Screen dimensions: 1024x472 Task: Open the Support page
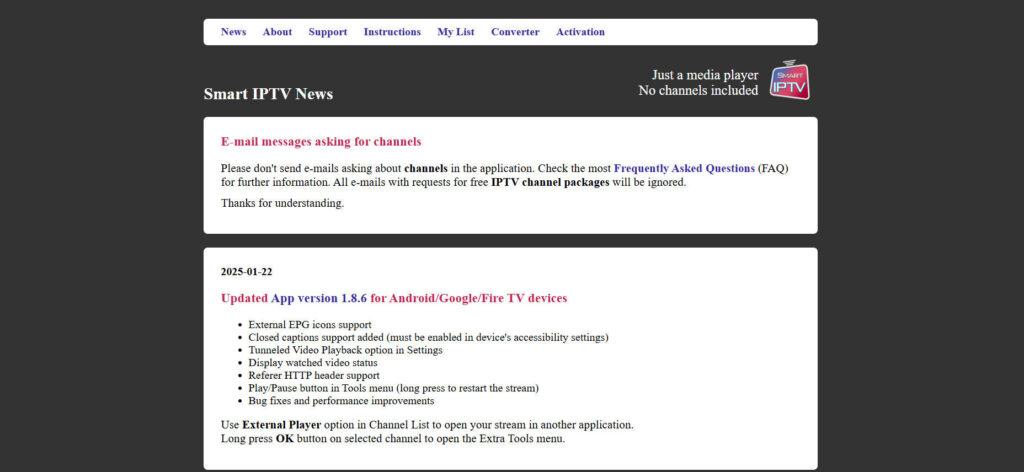coord(328,32)
